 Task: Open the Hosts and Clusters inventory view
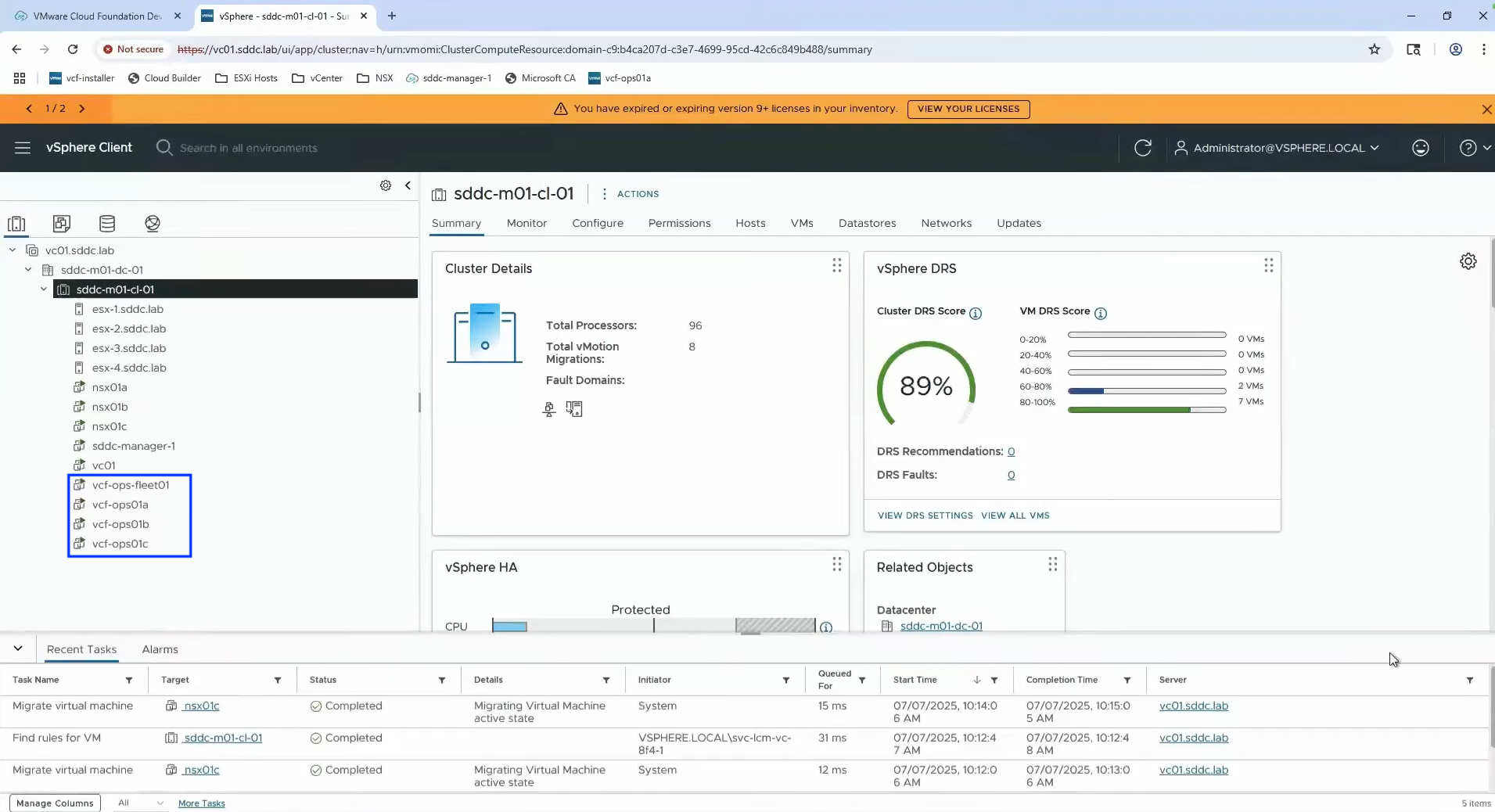(16, 224)
